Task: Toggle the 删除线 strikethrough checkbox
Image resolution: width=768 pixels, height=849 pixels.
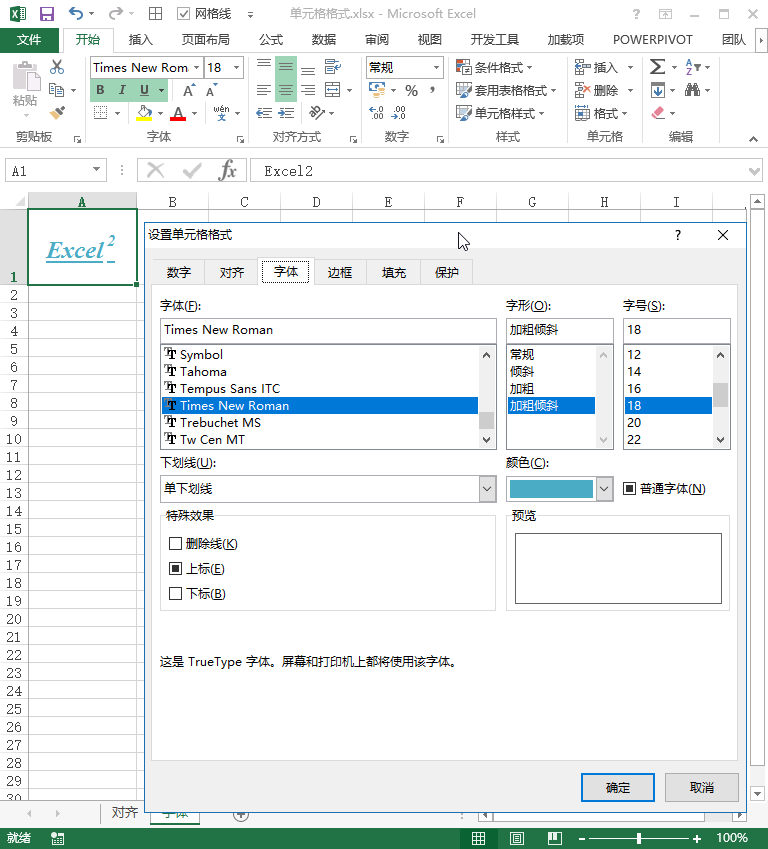Action: point(176,544)
